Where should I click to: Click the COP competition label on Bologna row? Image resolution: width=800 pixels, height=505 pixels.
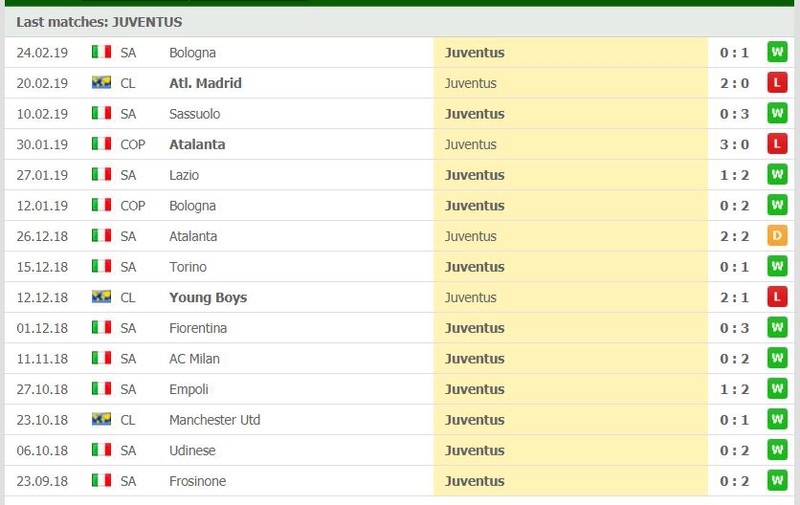[133, 206]
